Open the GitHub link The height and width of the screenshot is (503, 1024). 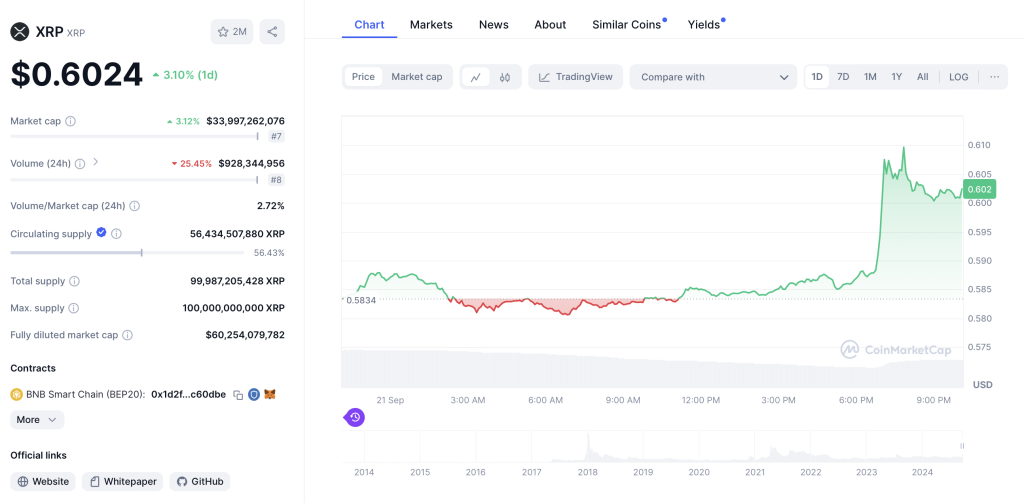tap(200, 481)
